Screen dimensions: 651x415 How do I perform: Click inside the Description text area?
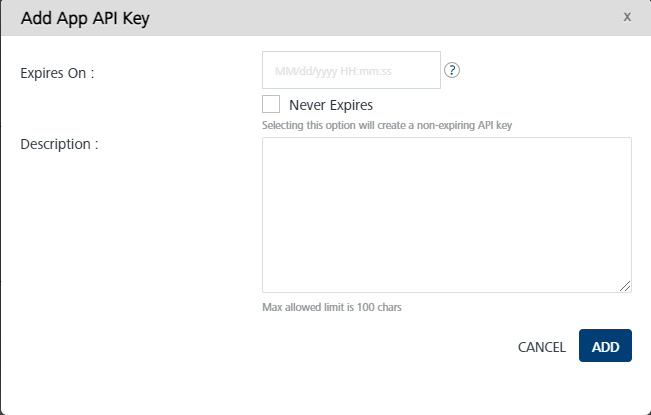coord(446,214)
